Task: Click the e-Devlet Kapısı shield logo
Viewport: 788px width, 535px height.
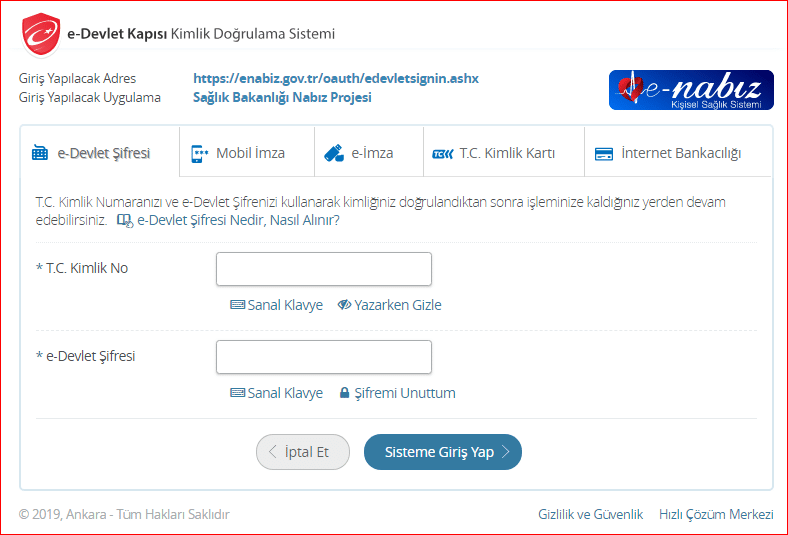Action: (x=41, y=34)
